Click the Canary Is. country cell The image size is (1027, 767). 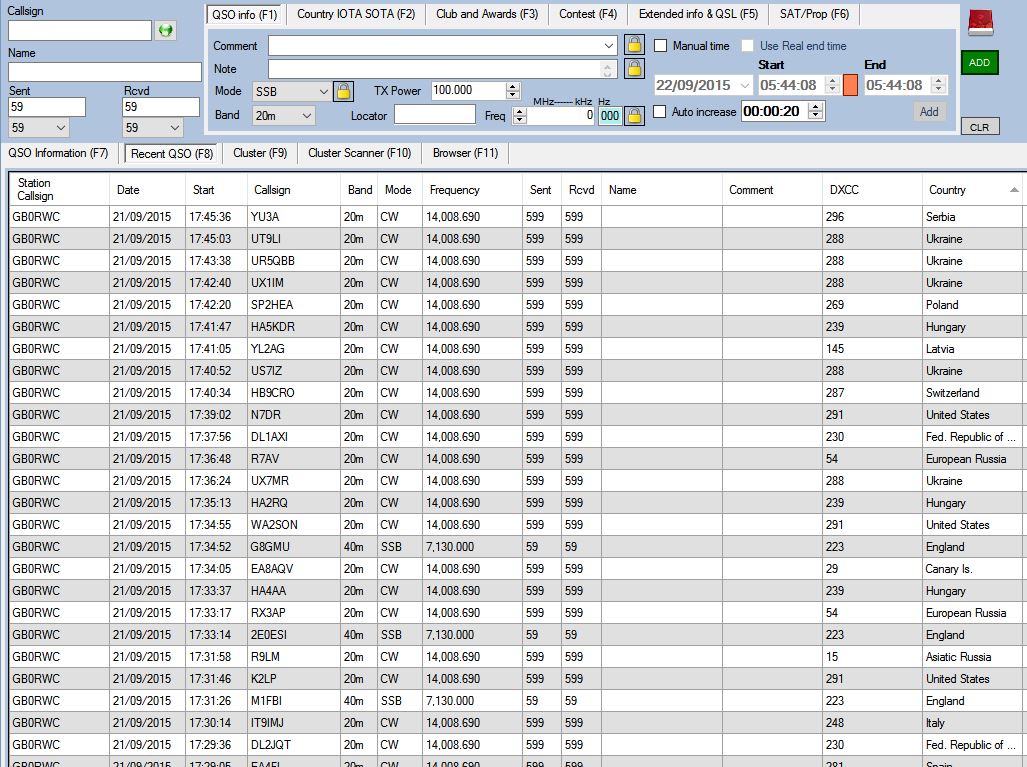pos(972,569)
